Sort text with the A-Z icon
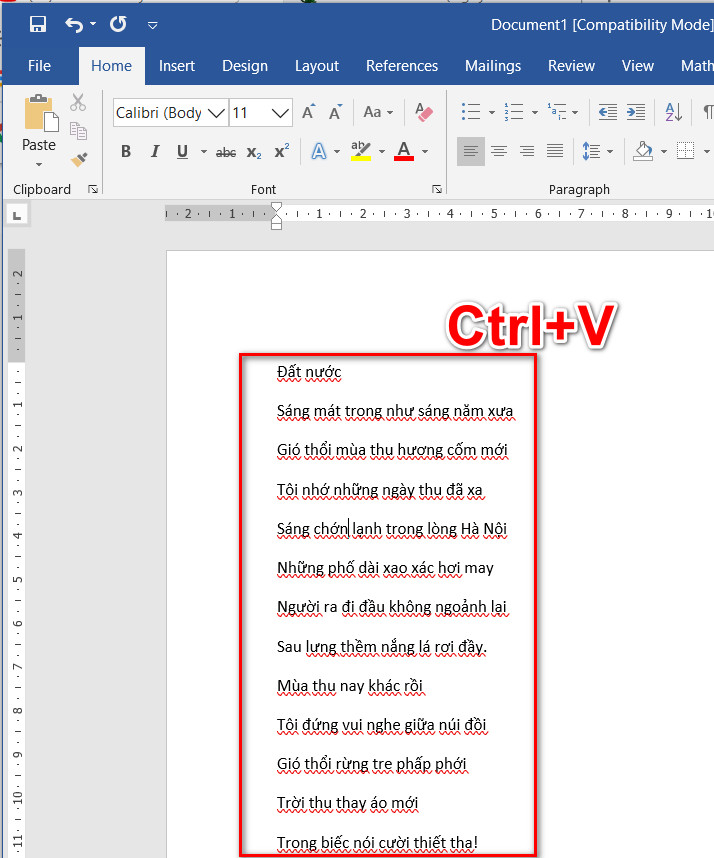 [674, 112]
